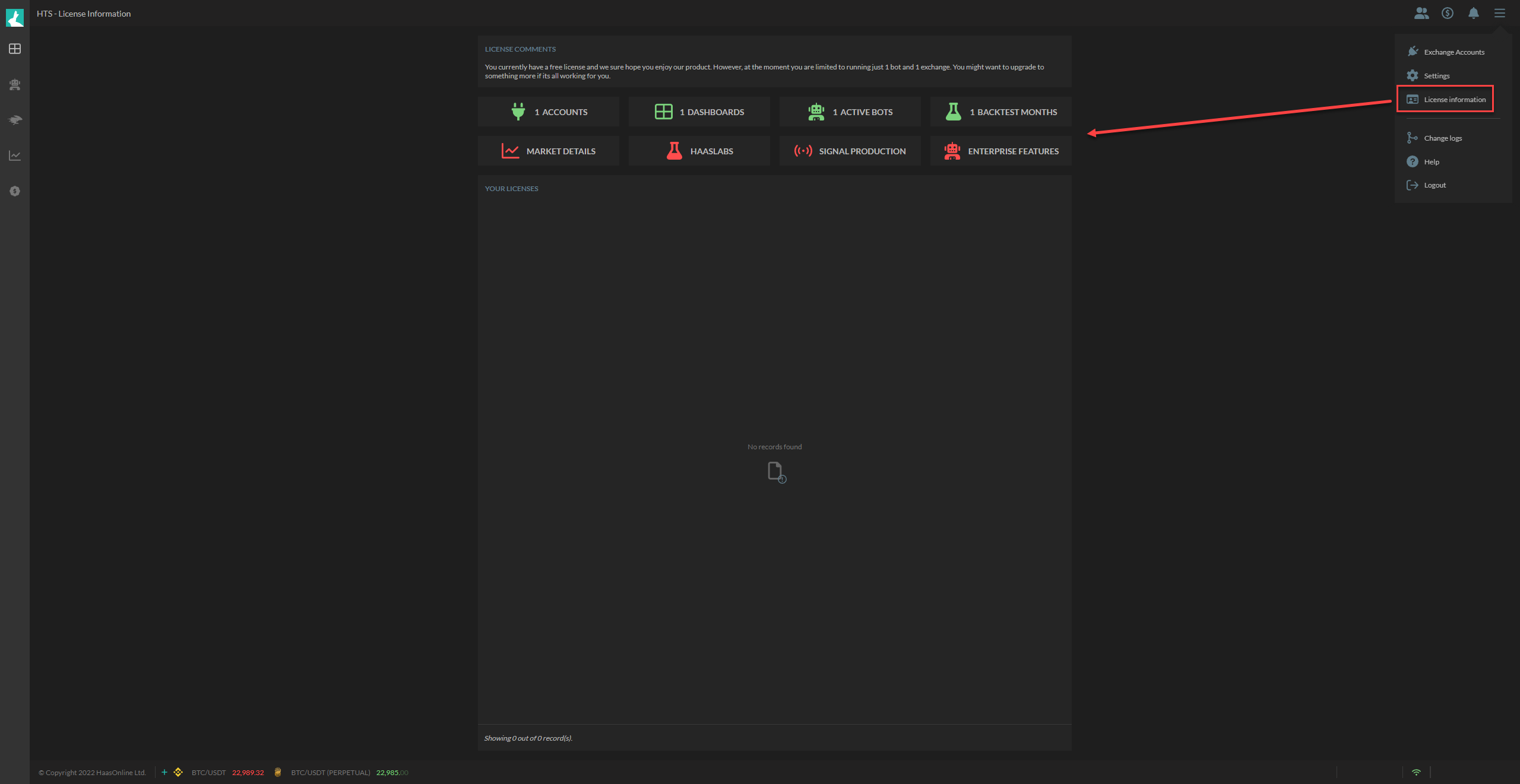Select the Trade Bots robot icon in sidebar
Screen dimensions: 1520x784
[14, 84]
